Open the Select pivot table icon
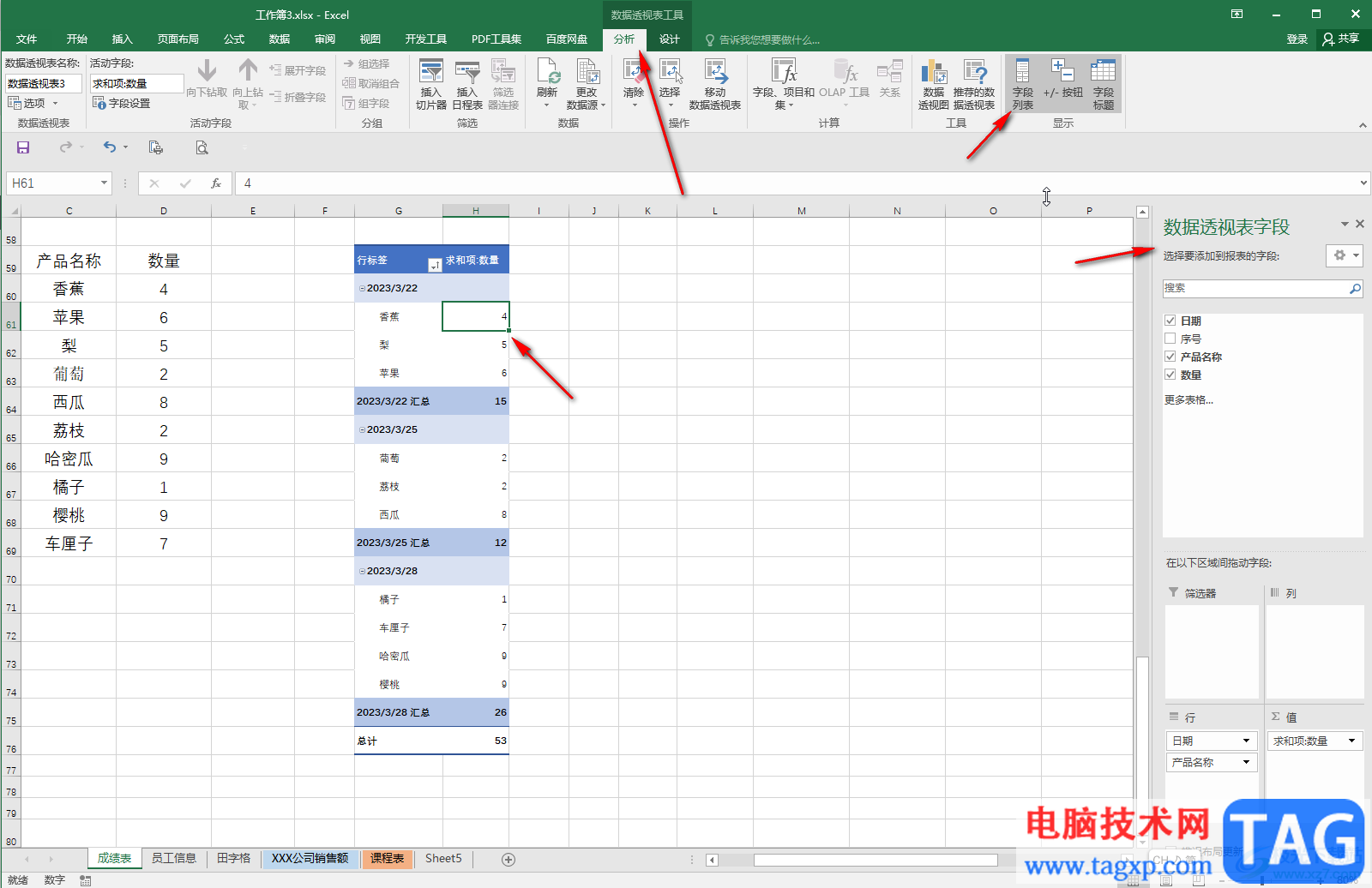Screen dimensions: 1372x888 pos(670,84)
